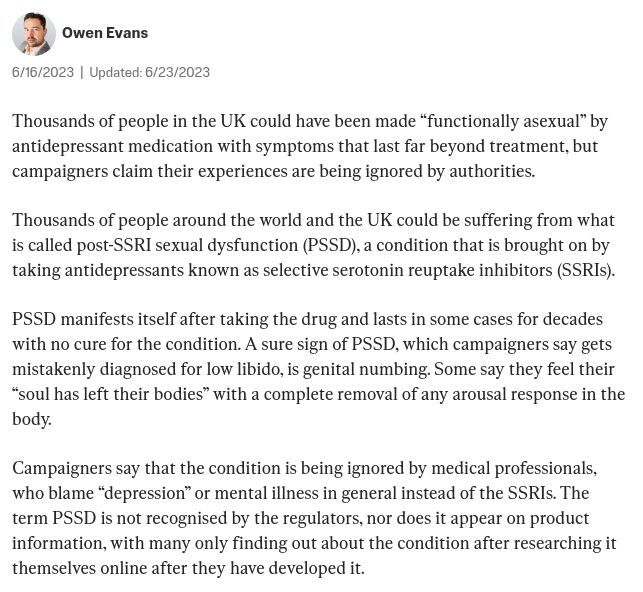Click the paragraph starting "Thousands of people around the world"

point(300,245)
